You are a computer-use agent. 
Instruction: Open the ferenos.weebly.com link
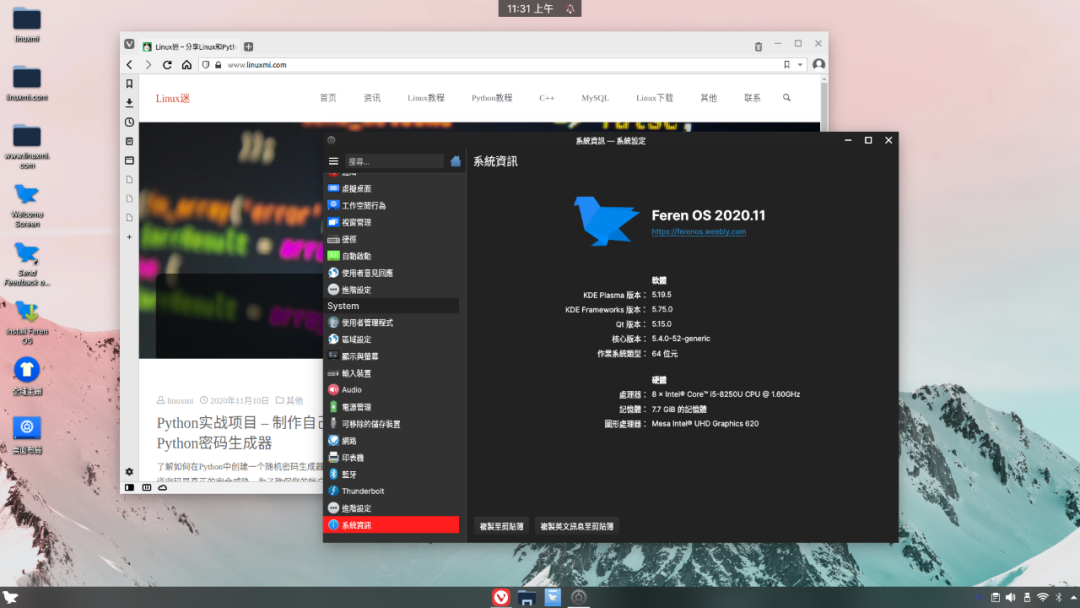pos(698,231)
